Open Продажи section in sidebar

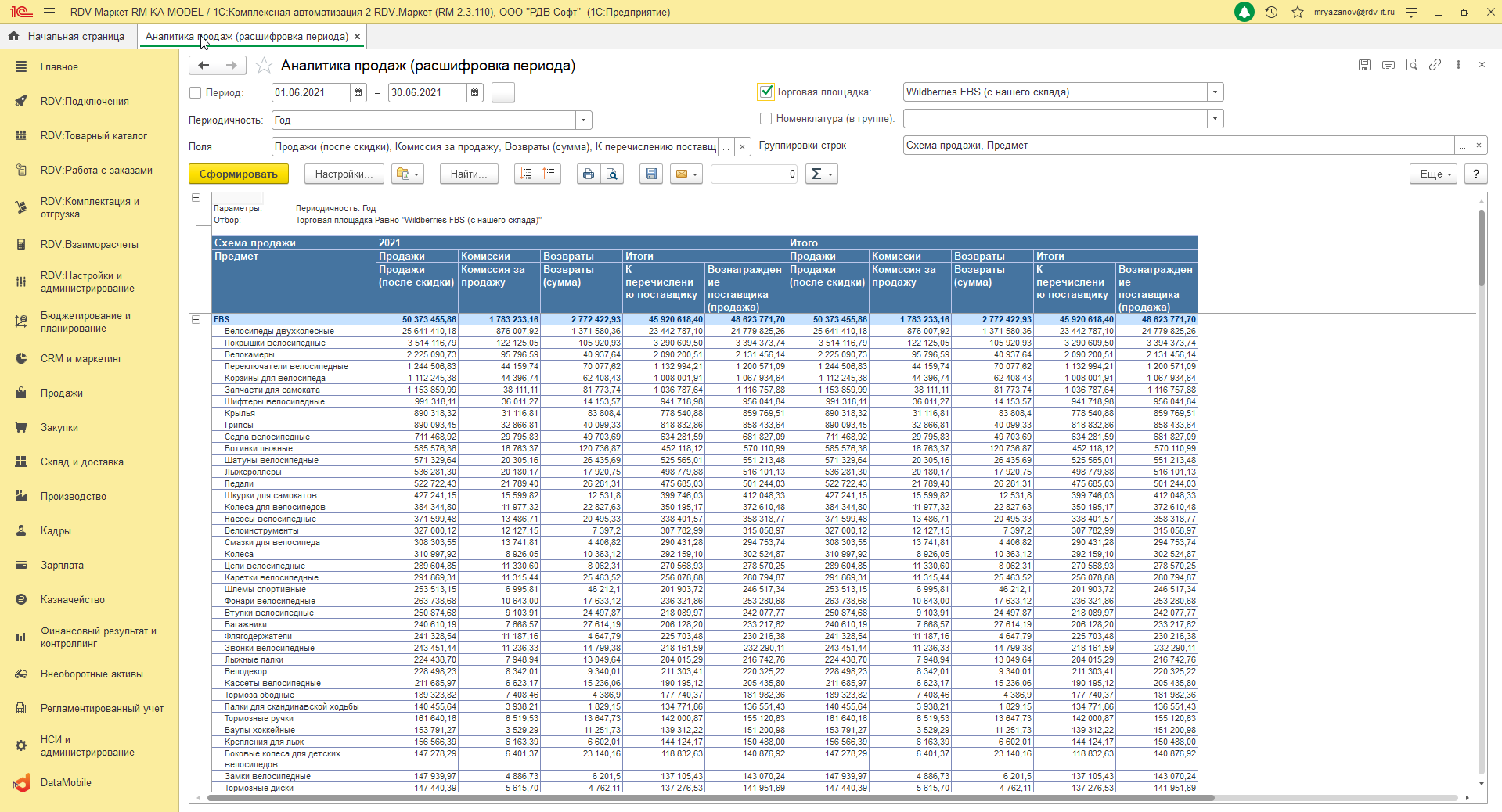click(x=62, y=393)
